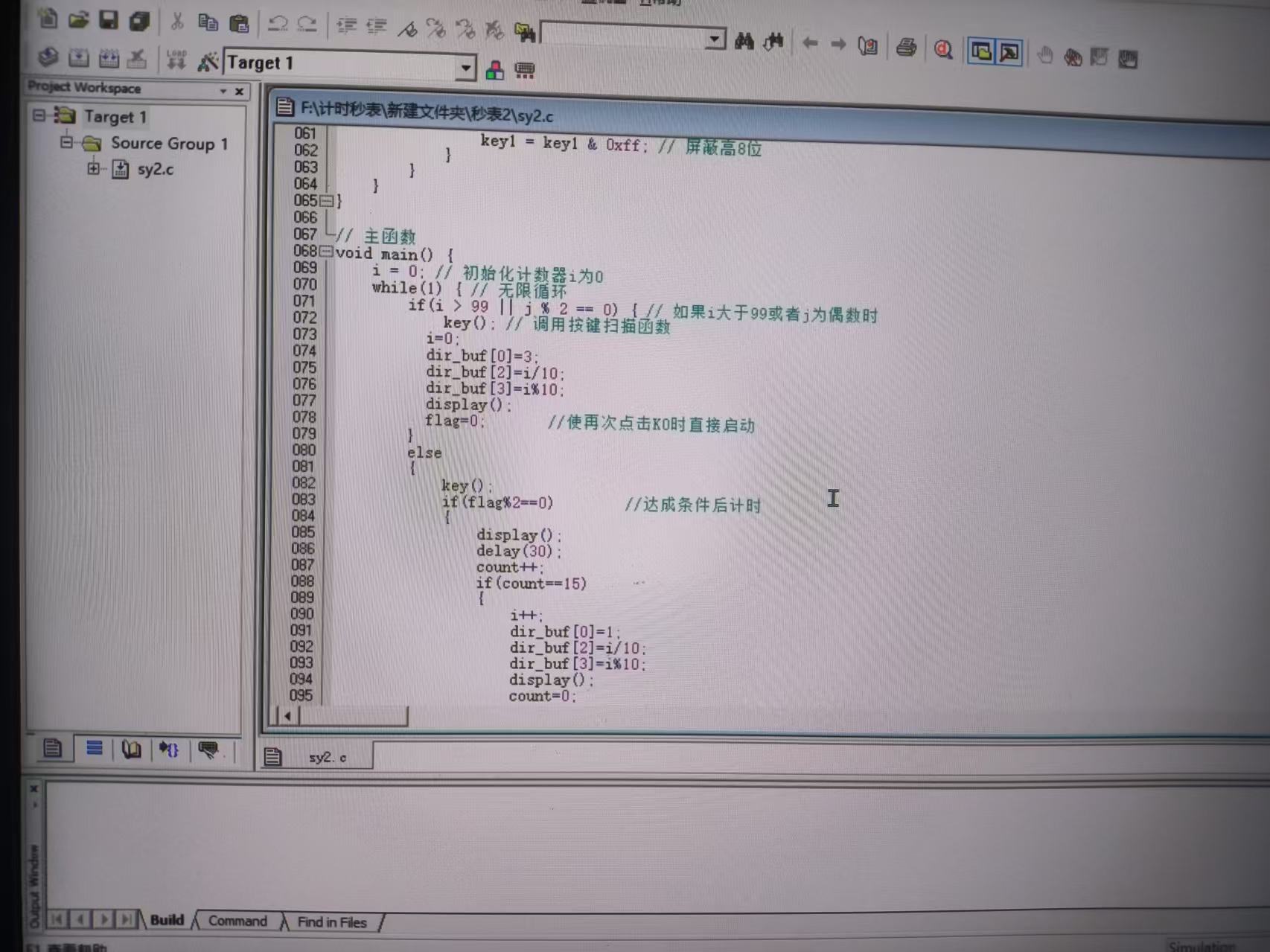Rebuild all target files
Screen dimensions: 1270x952
(109, 58)
